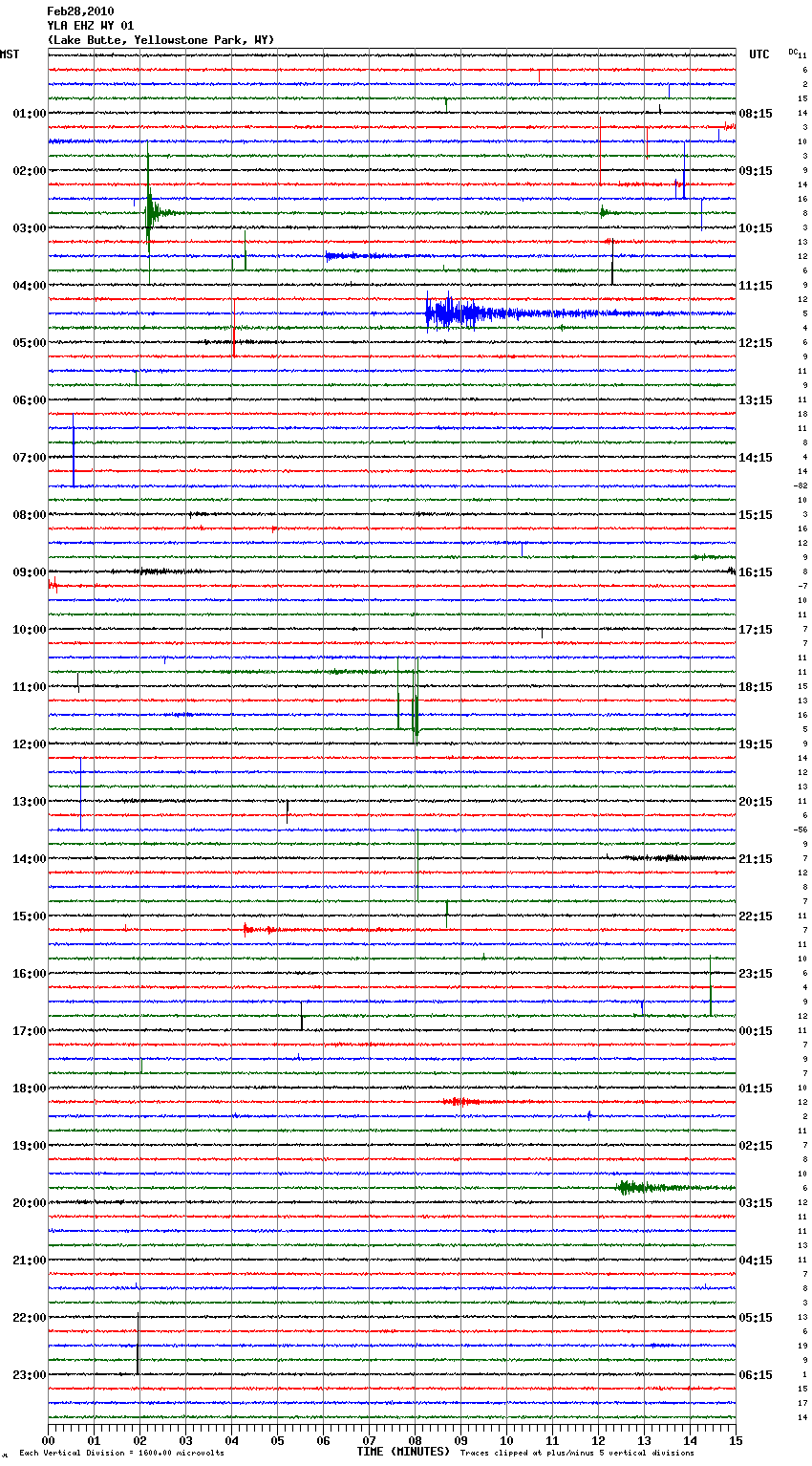Click the 11:15 UTC time label

coord(756,286)
